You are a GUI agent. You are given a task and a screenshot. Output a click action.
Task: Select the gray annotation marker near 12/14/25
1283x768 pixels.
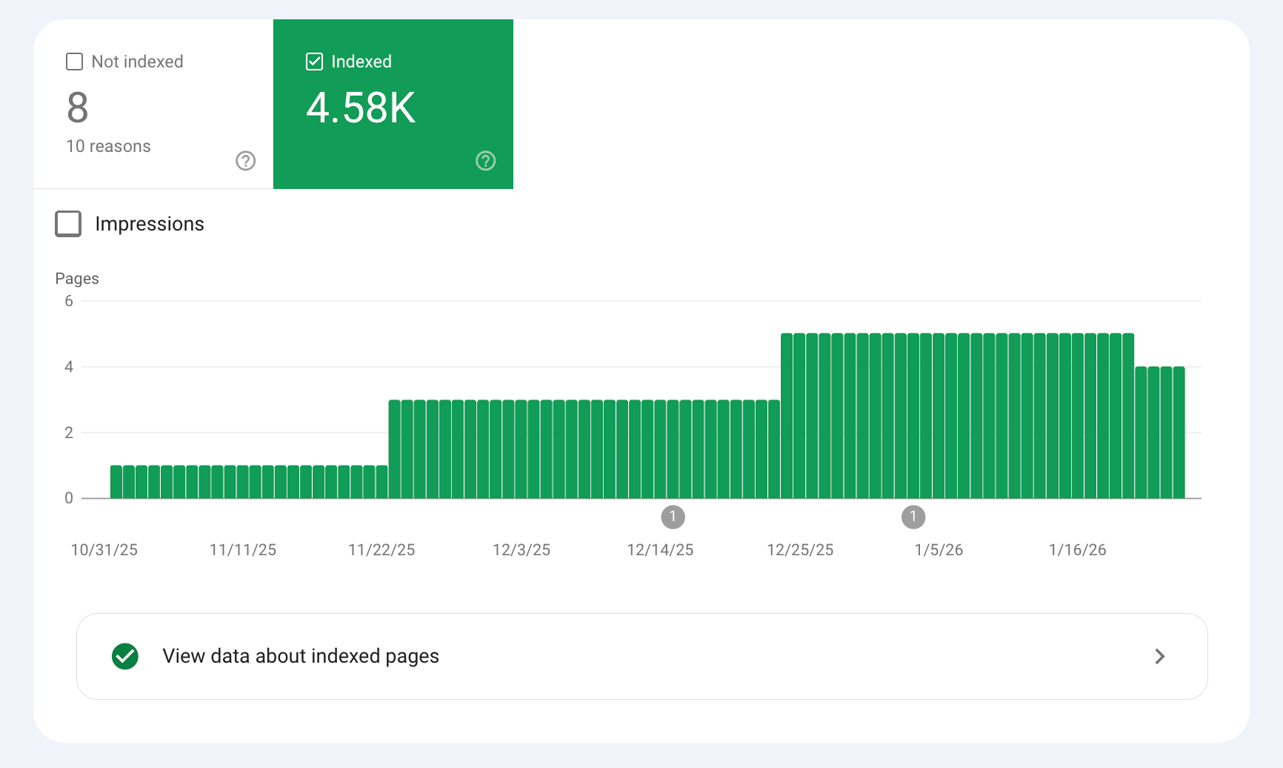click(673, 517)
